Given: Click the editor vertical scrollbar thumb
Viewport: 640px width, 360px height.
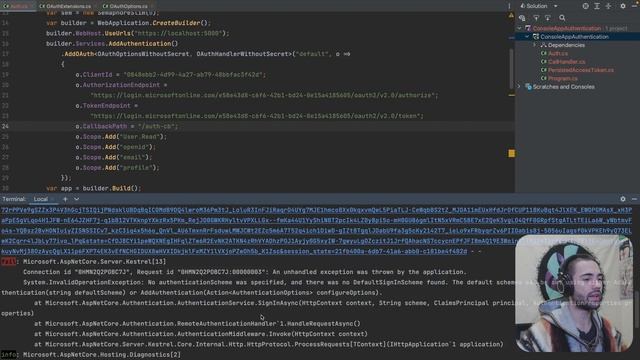Looking at the screenshot, I should tap(511, 69).
